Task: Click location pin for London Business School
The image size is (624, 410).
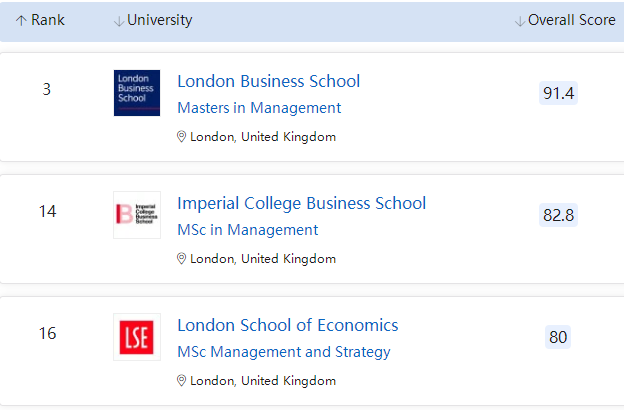Action: coord(182,137)
